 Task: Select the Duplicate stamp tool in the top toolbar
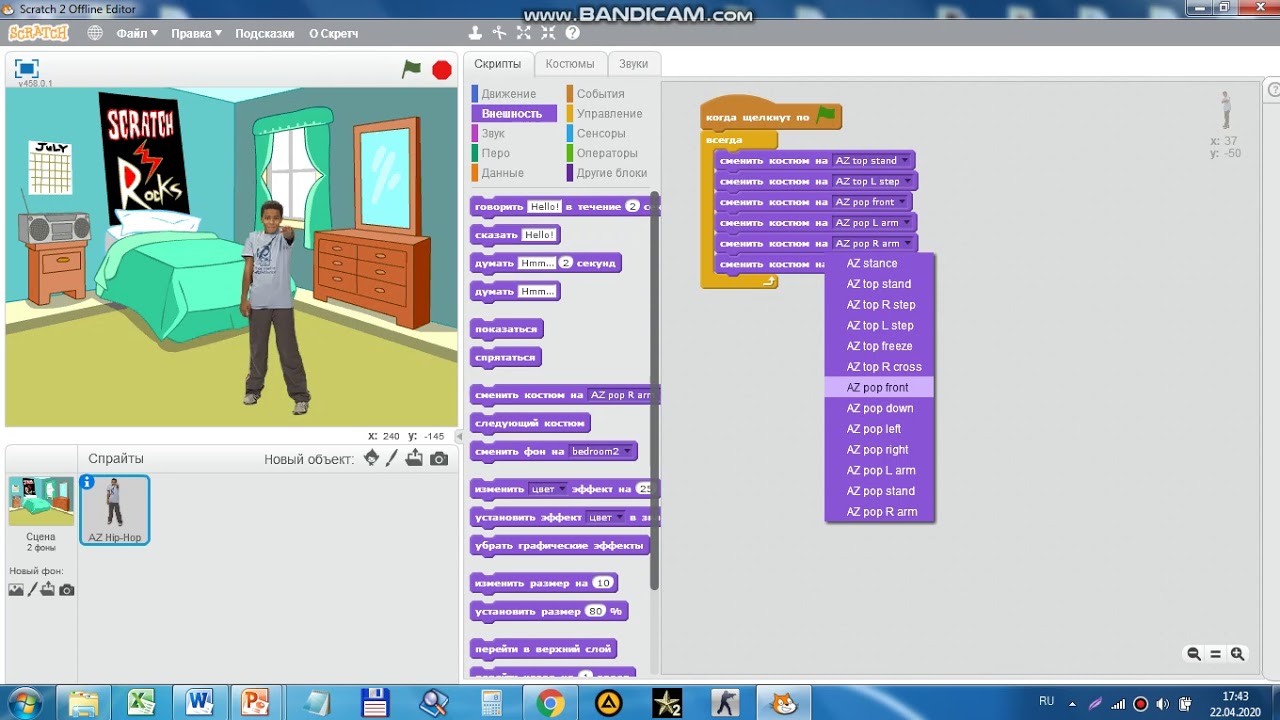tap(475, 33)
